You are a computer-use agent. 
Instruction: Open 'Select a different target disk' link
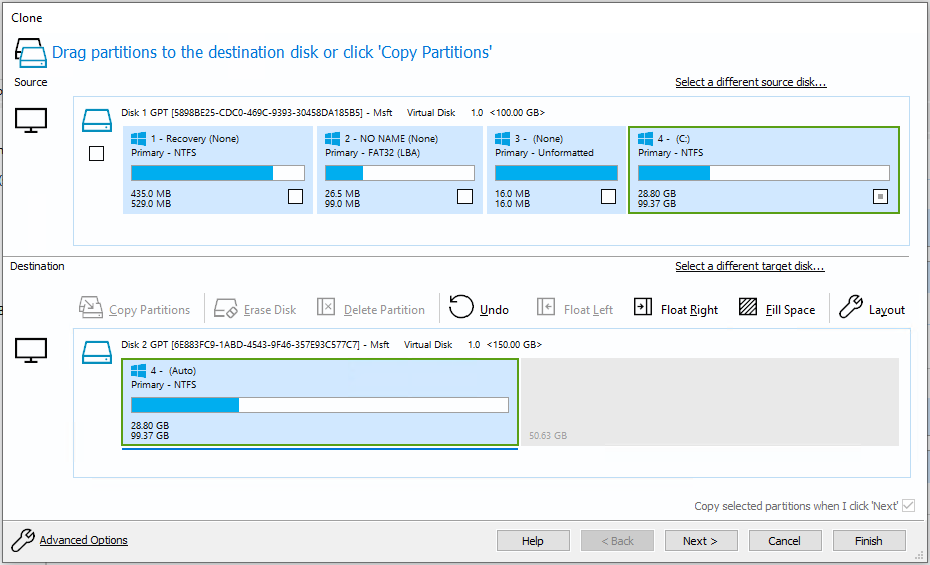click(749, 266)
